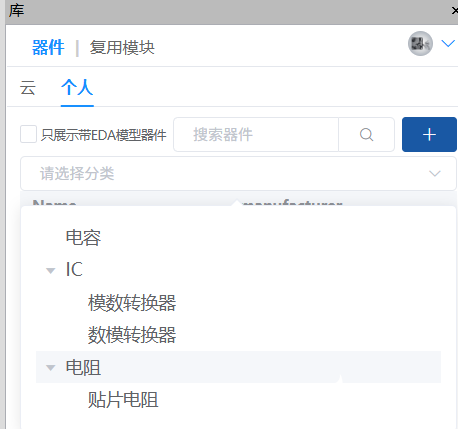Image resolution: width=458 pixels, height=429 pixels.
Task: Select 贴片电阻 subcategory
Action: tap(123, 400)
